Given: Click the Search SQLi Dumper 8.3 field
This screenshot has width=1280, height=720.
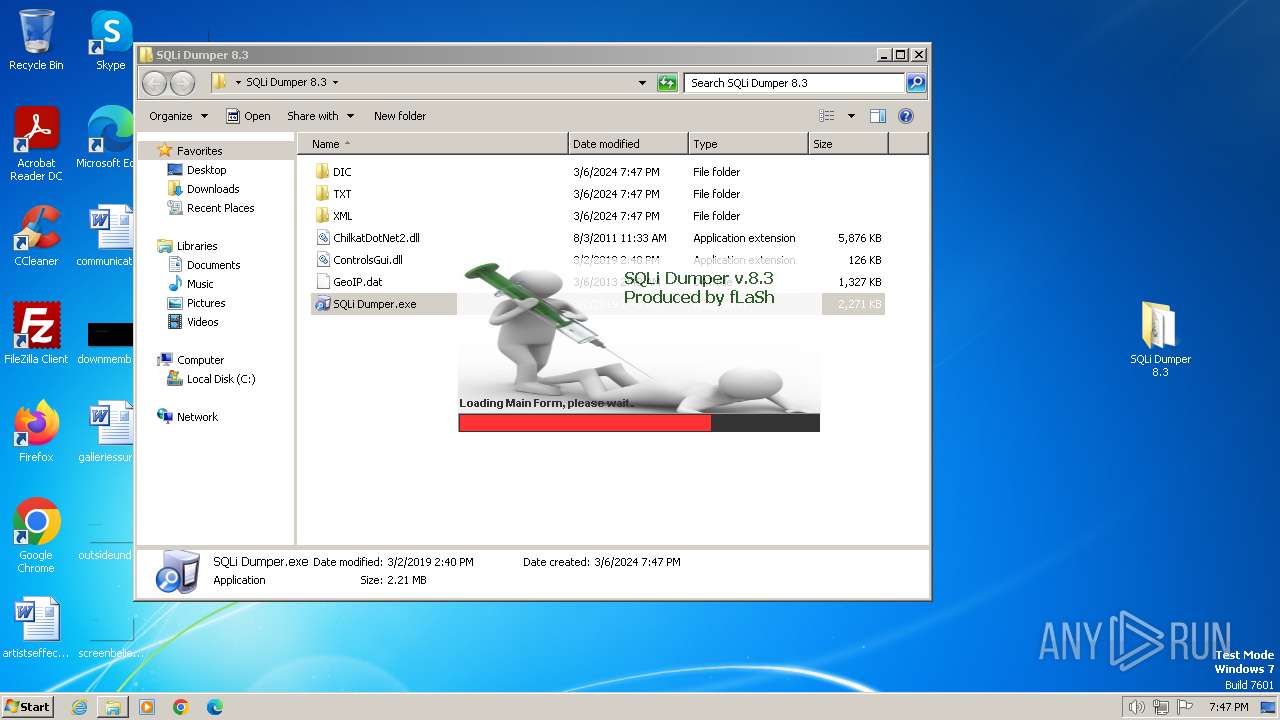Looking at the screenshot, I should point(795,83).
